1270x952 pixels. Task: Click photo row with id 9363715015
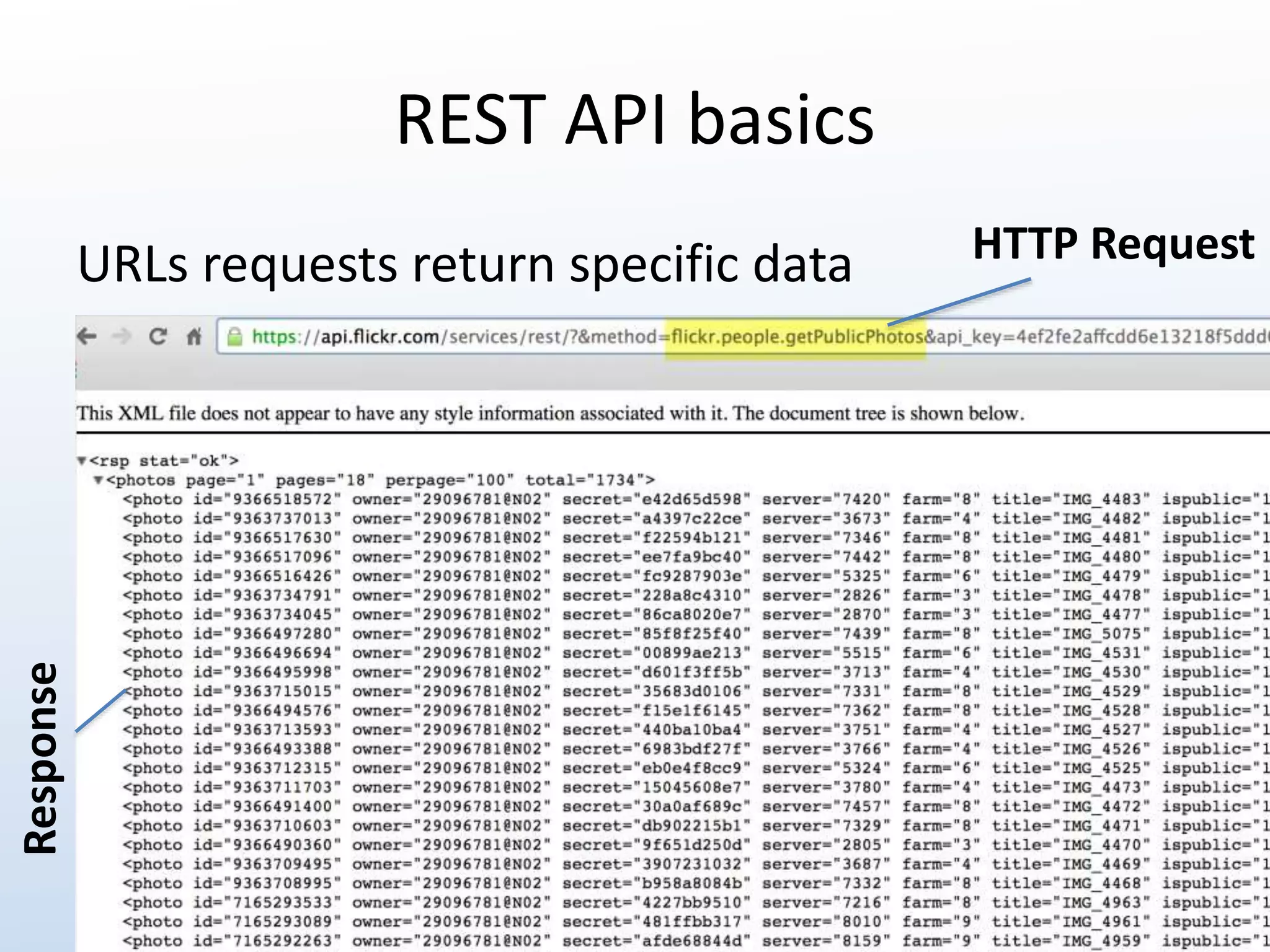(x=282, y=692)
